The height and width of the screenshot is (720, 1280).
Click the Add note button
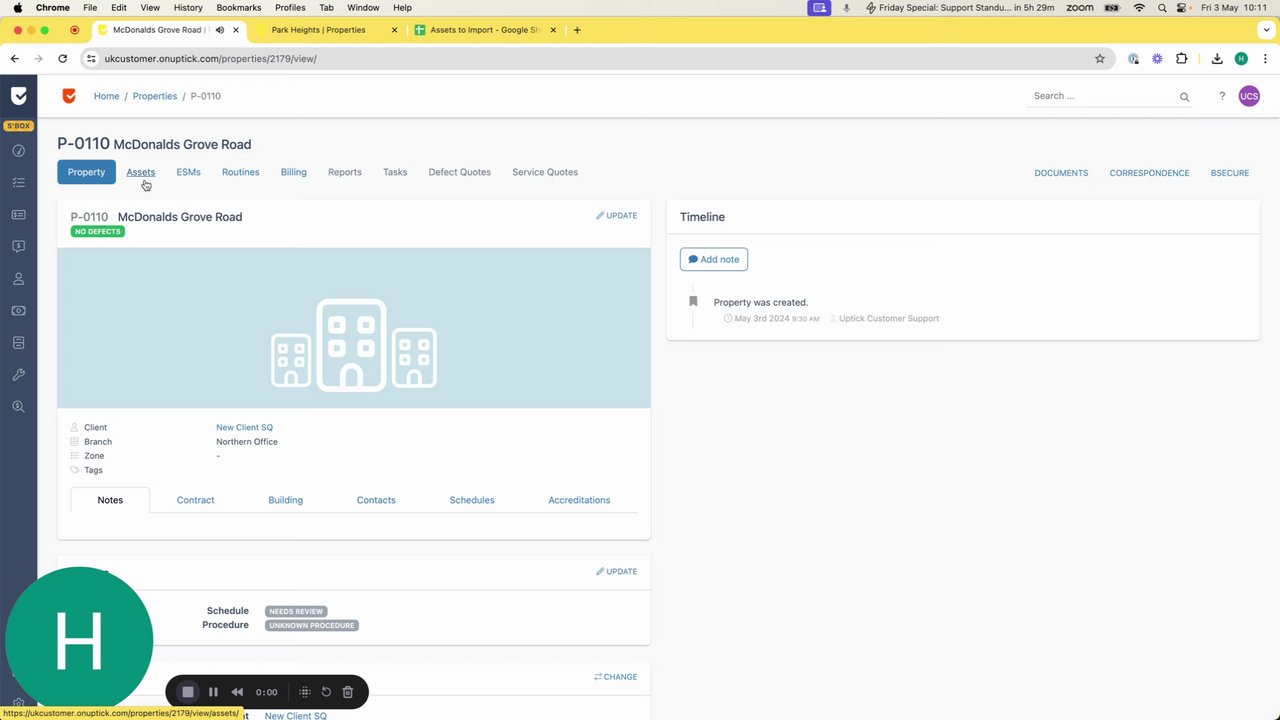pyautogui.click(x=714, y=259)
